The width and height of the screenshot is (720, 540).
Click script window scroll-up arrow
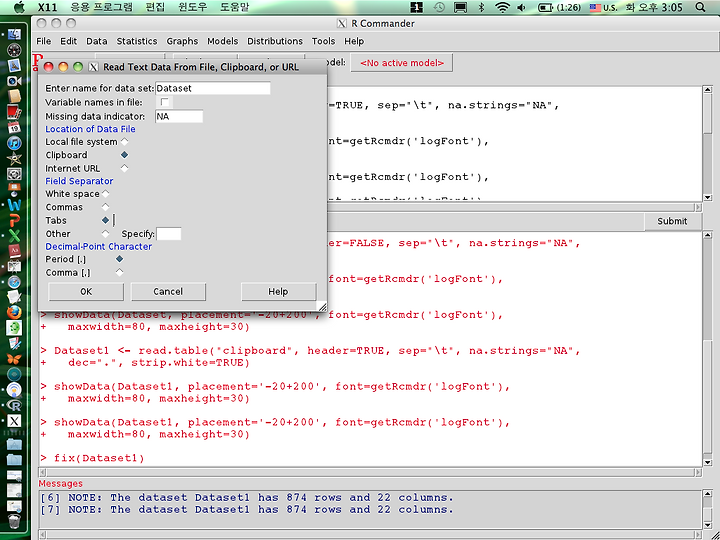tap(708, 90)
